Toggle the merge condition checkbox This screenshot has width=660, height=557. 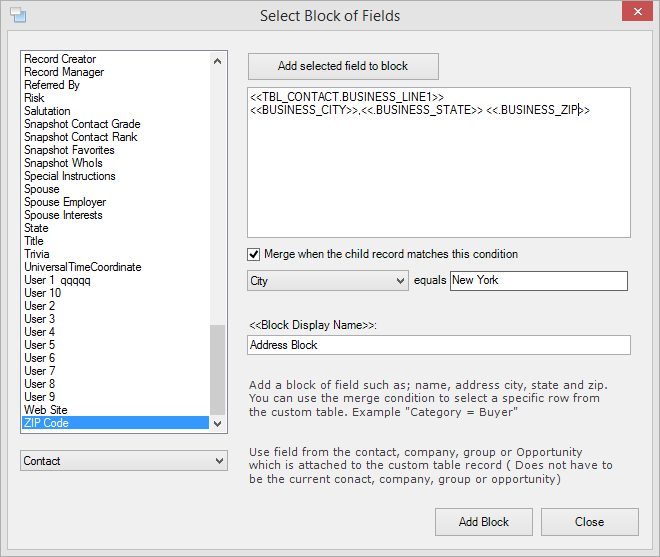(253, 254)
